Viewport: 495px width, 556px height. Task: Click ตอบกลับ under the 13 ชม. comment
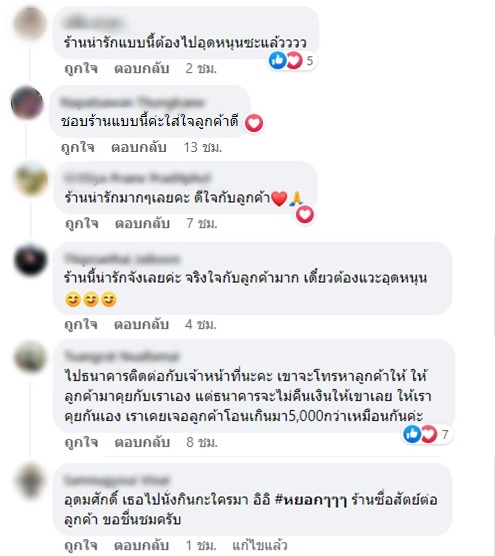coord(139,147)
